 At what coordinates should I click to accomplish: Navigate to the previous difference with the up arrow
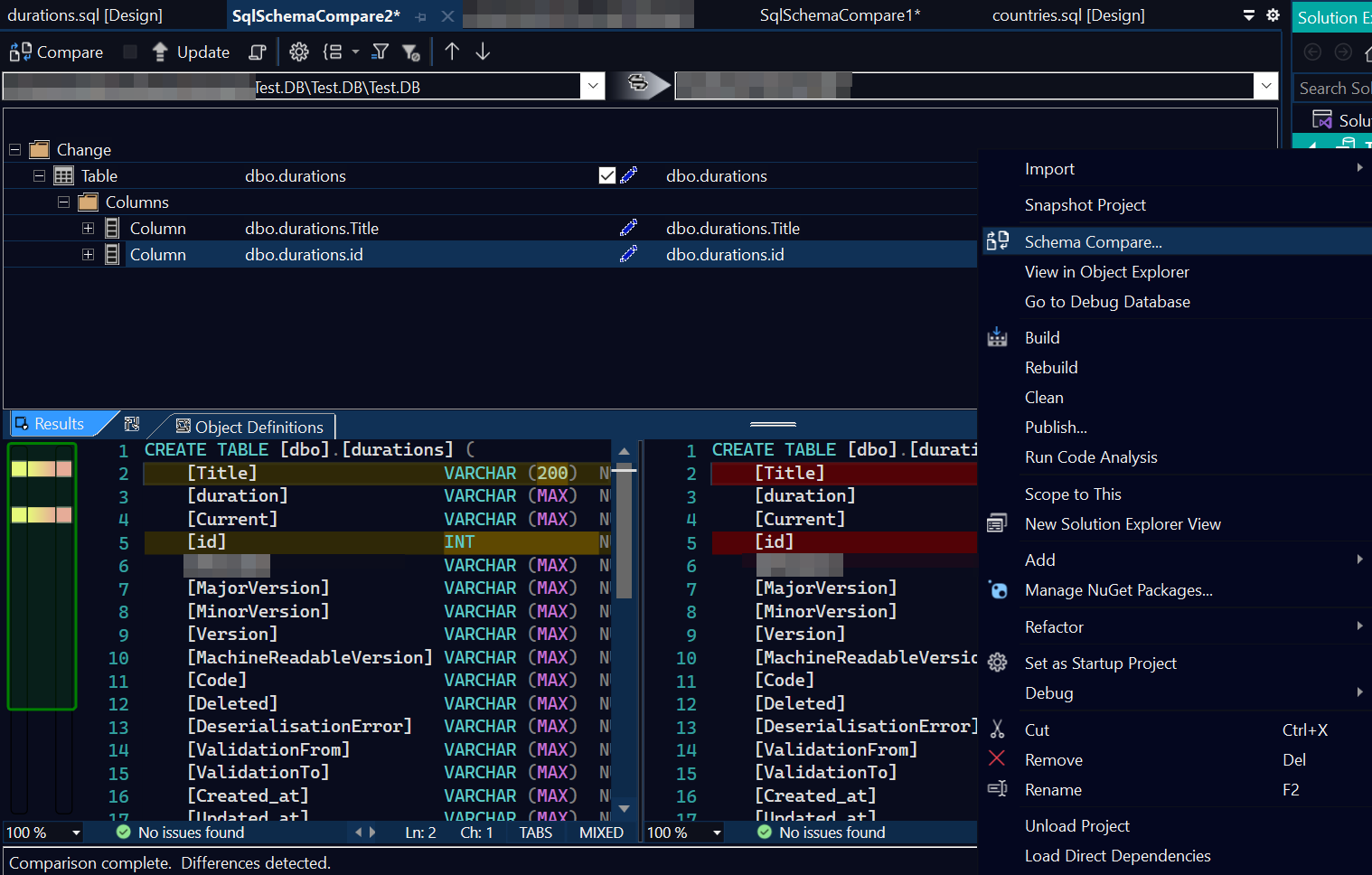point(452,52)
